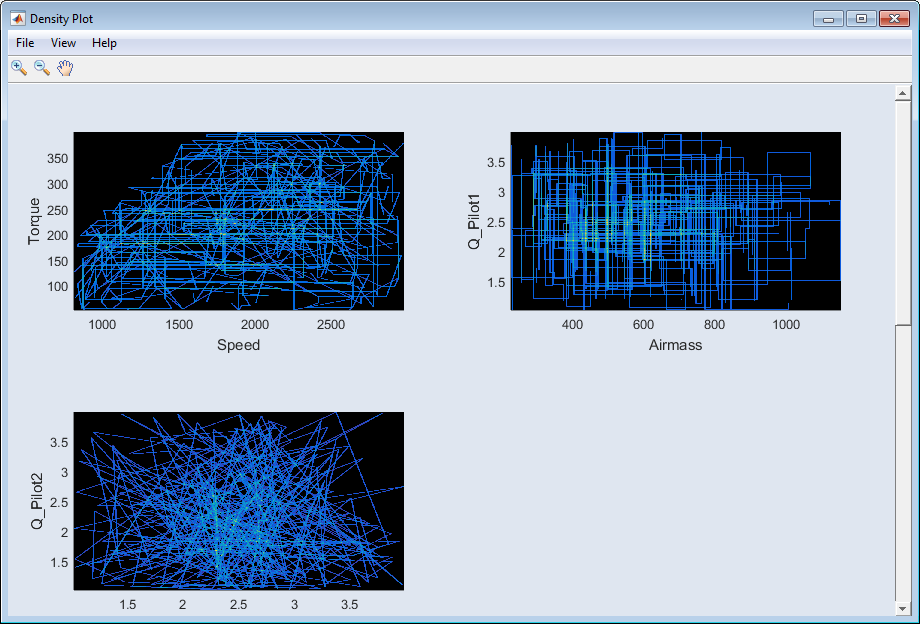Select the Zoom Out magnifier tool
This screenshot has width=920, height=624.
[x=42, y=68]
